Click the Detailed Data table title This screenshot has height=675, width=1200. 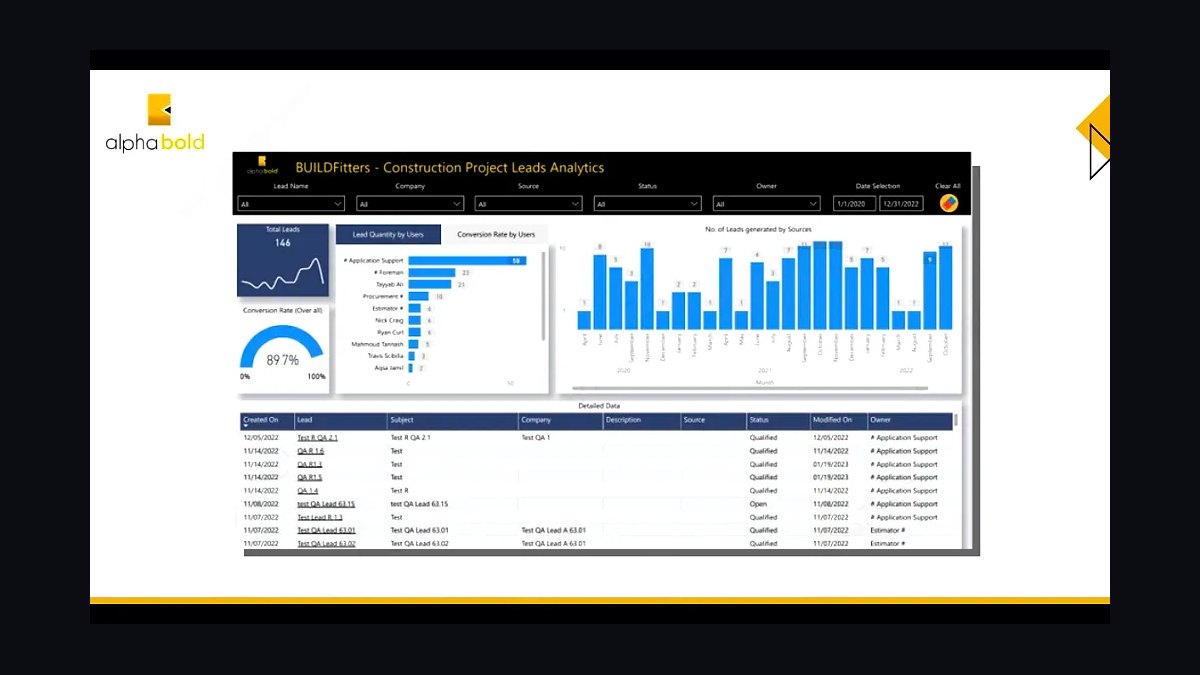[x=599, y=406]
